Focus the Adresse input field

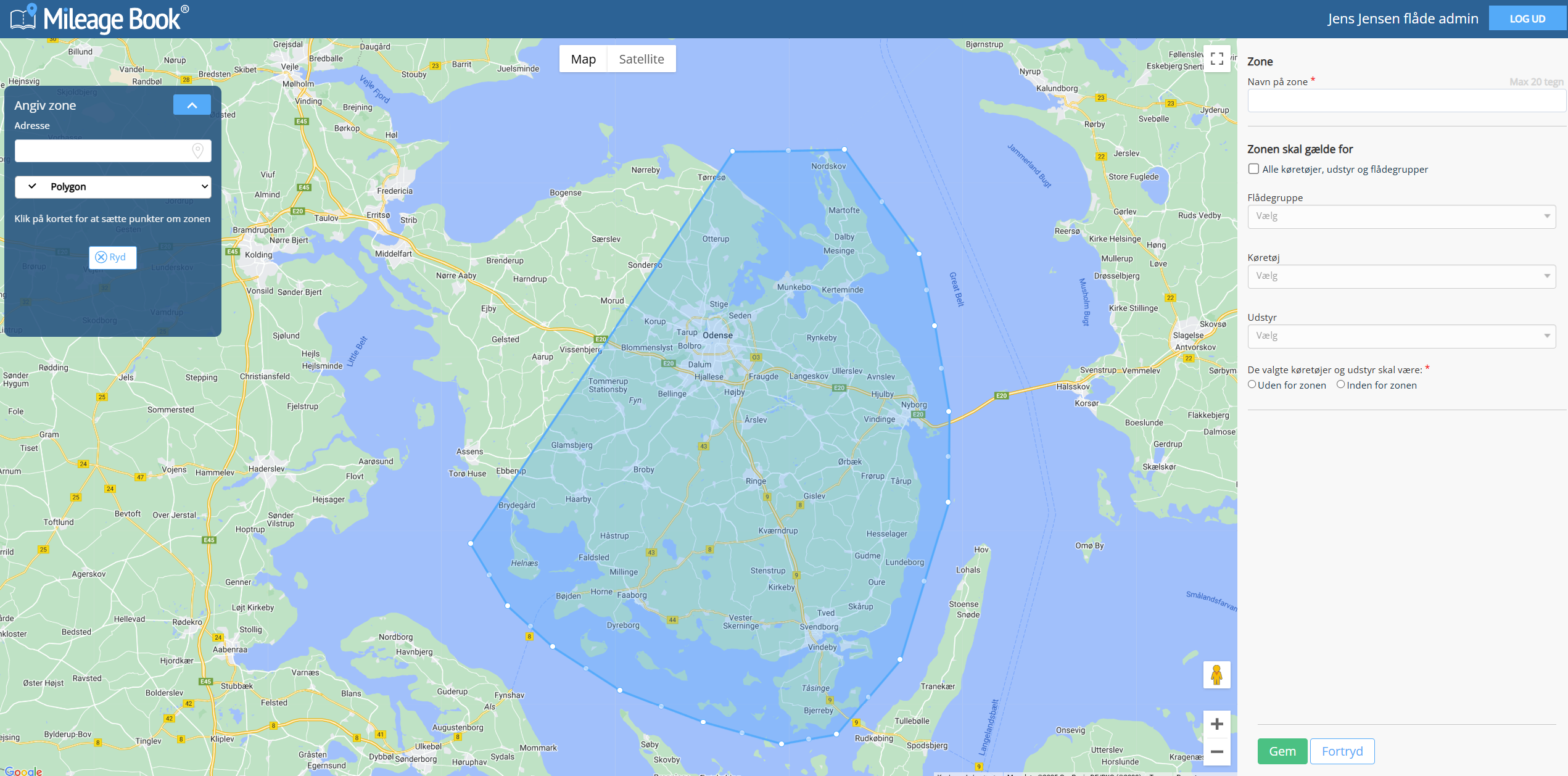click(113, 151)
